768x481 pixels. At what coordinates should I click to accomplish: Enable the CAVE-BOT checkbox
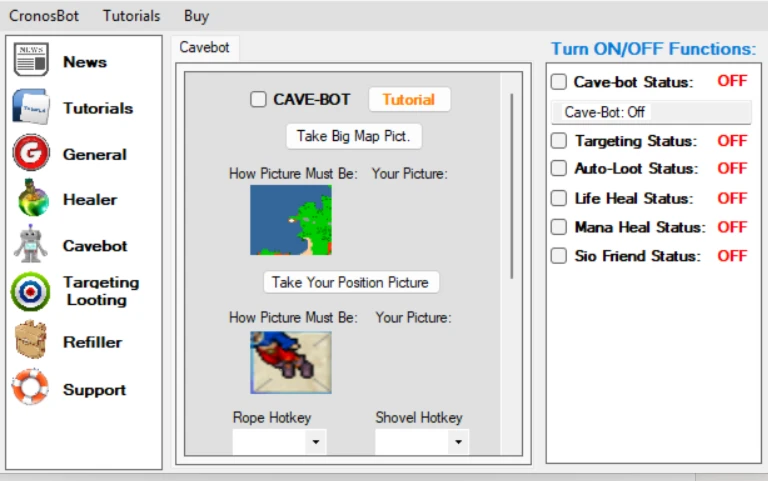[x=258, y=99]
